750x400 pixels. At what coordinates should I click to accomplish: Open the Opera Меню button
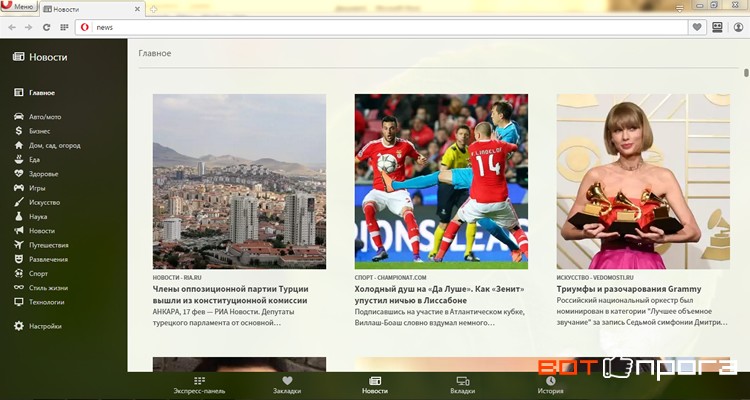pyautogui.click(x=18, y=6)
